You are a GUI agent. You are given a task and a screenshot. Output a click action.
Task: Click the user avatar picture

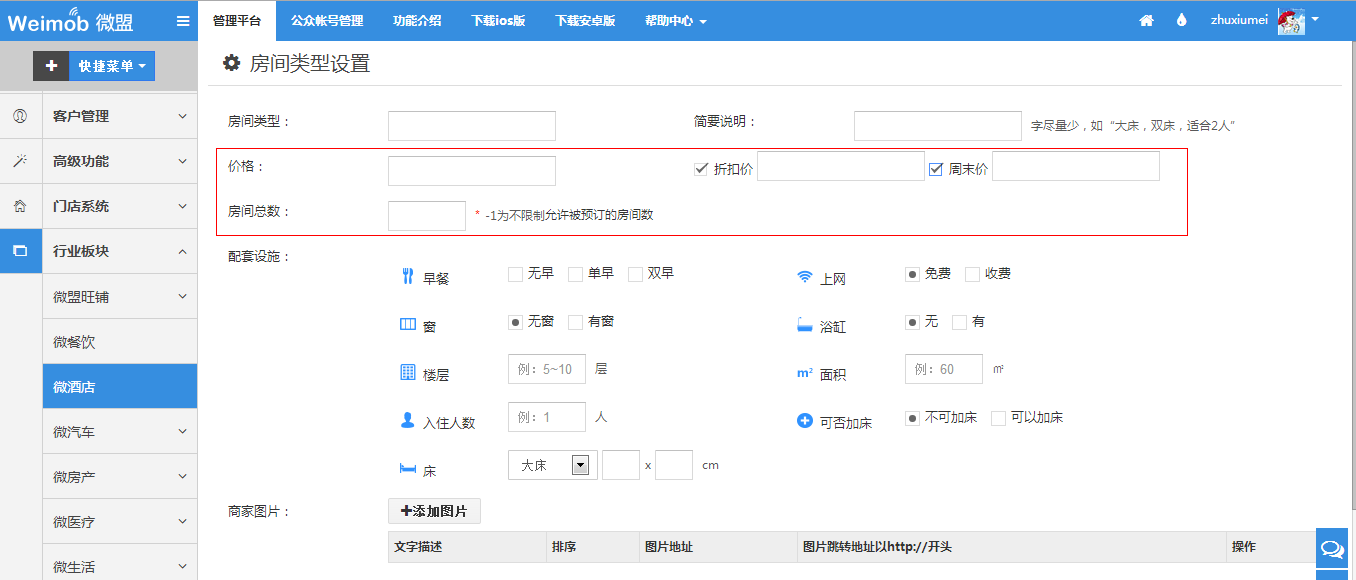point(1291,20)
